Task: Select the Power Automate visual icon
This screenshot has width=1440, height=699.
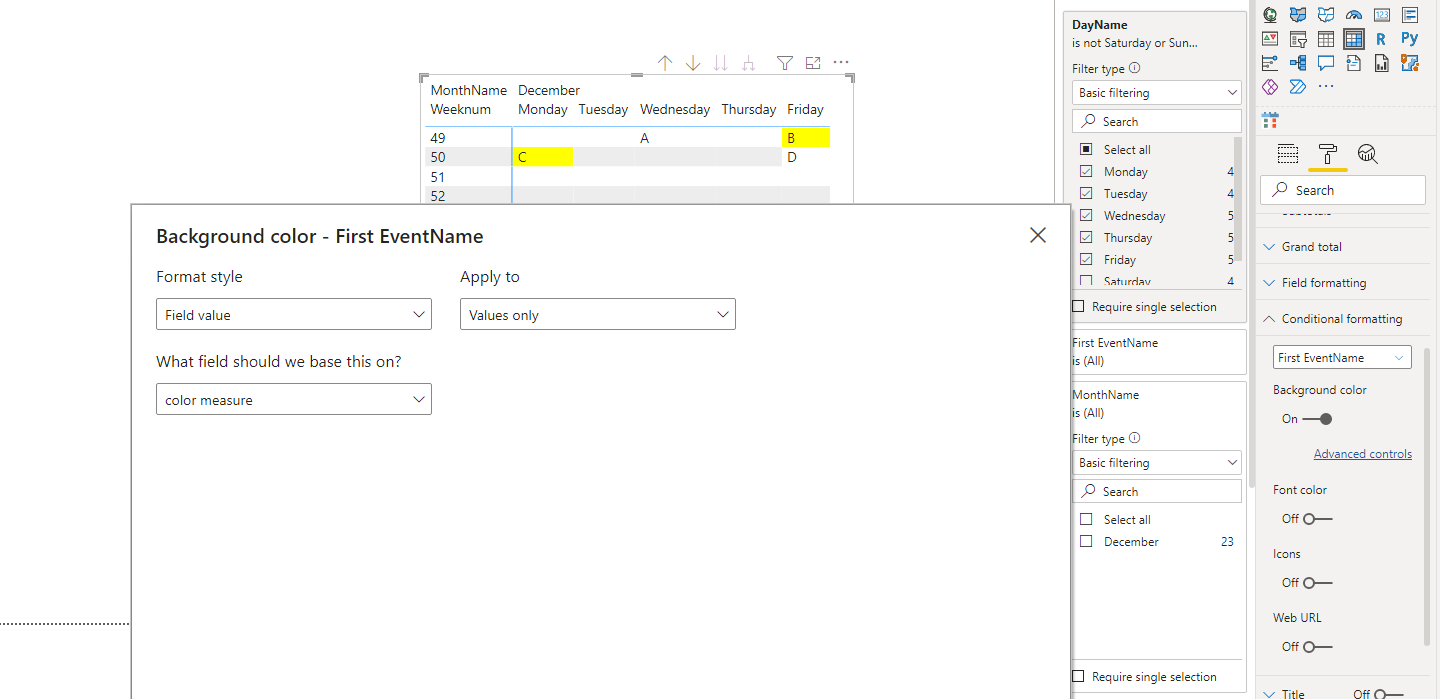Action: pyautogui.click(x=1298, y=87)
